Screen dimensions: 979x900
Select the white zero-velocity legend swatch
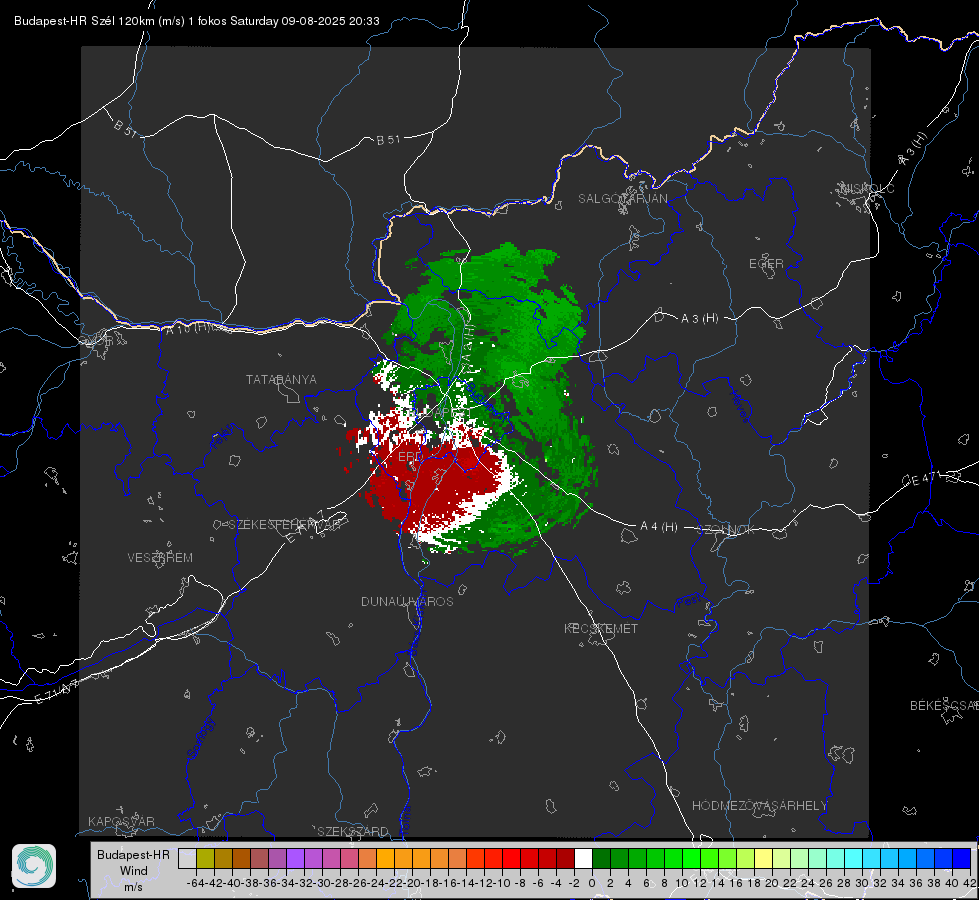583,859
